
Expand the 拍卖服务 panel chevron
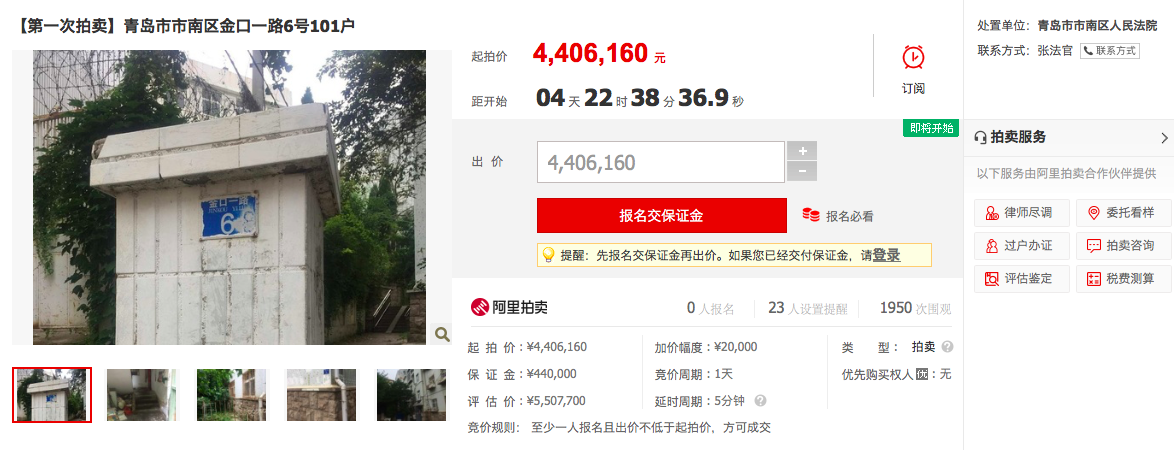coord(1164,138)
